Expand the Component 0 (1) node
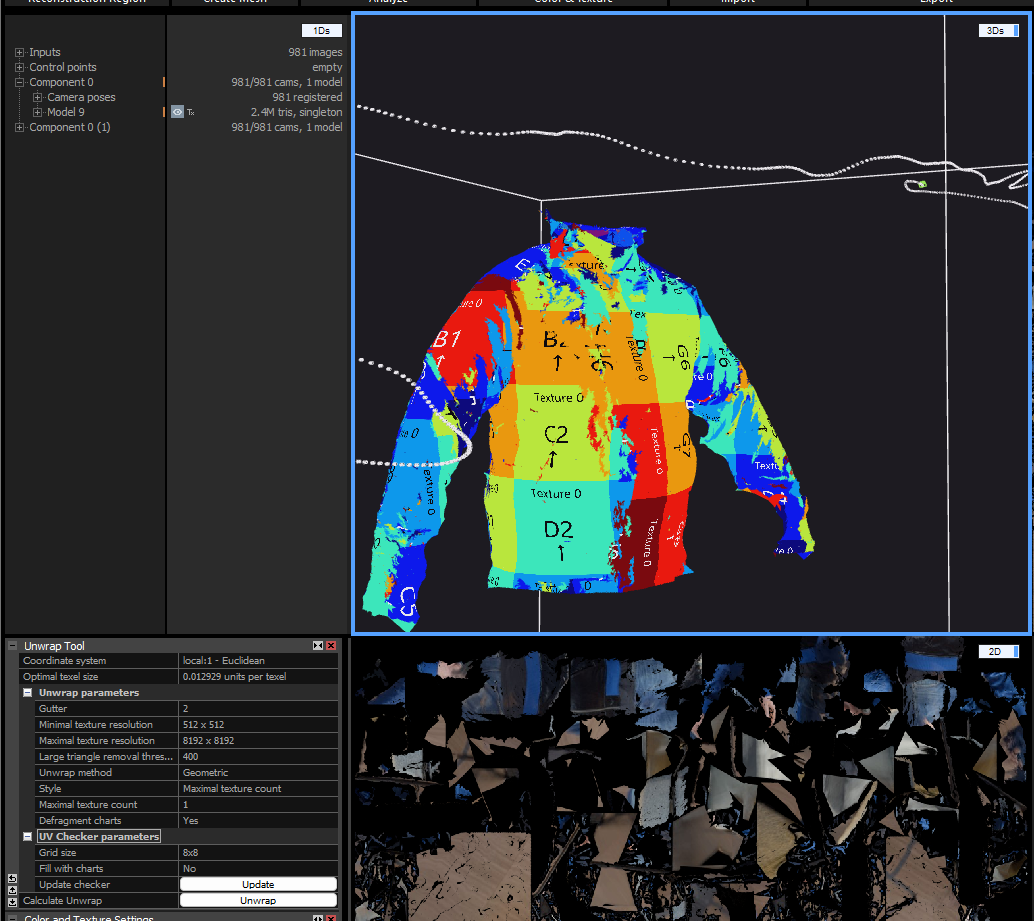This screenshot has height=921, width=1034. (19, 127)
